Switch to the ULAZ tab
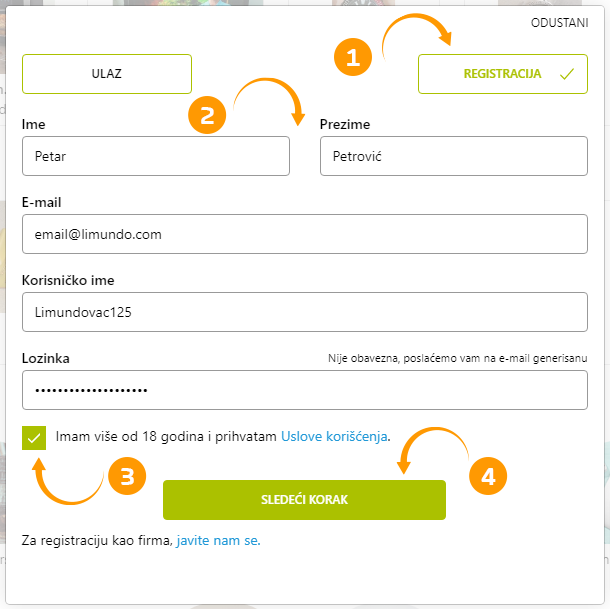Screen dimensions: 610x609 (107, 74)
